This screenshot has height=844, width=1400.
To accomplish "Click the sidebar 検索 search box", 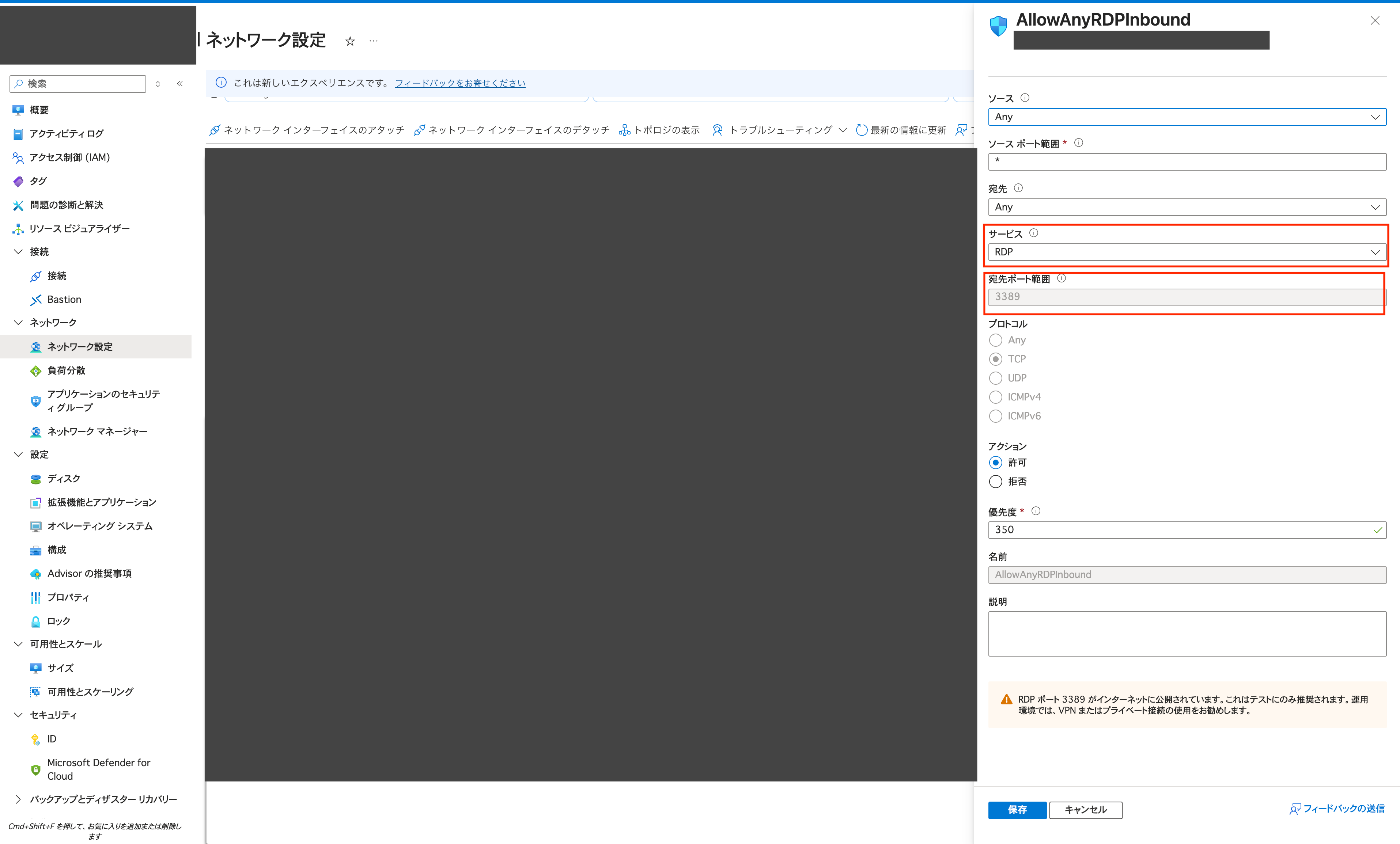I will pyautogui.click(x=78, y=84).
